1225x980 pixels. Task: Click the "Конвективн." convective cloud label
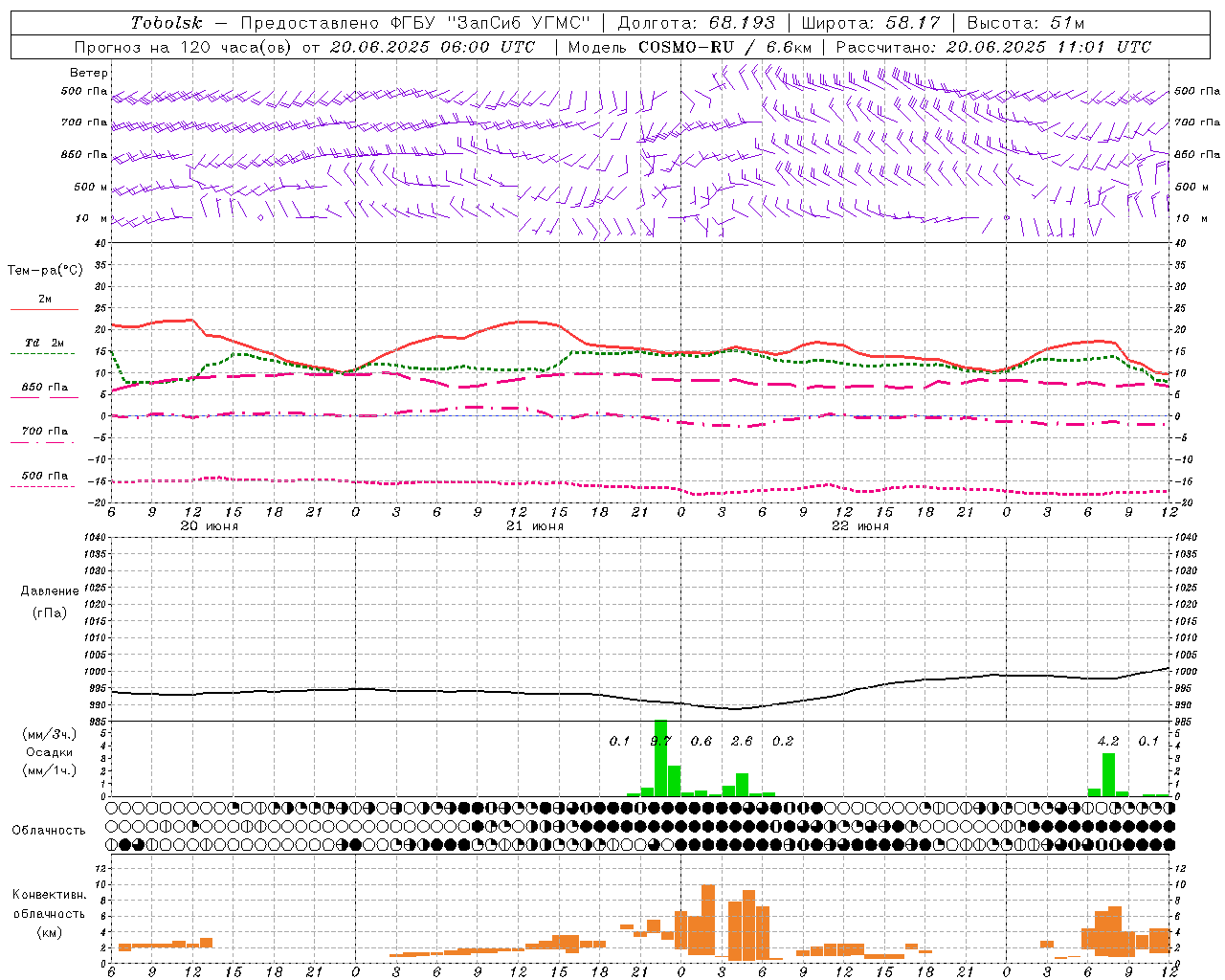coord(50,895)
